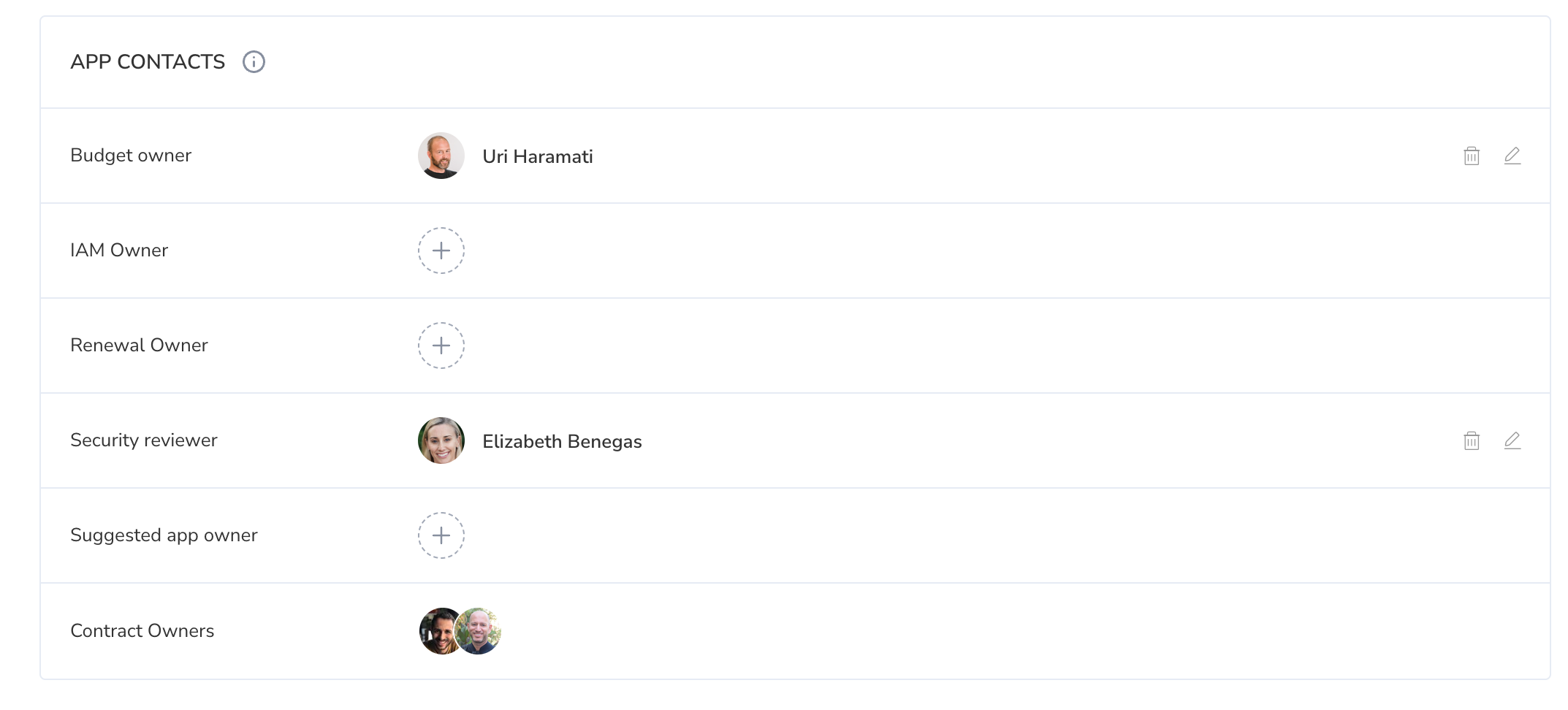Edit the Security reviewer contact
1568x710 pixels.
pyautogui.click(x=1512, y=440)
